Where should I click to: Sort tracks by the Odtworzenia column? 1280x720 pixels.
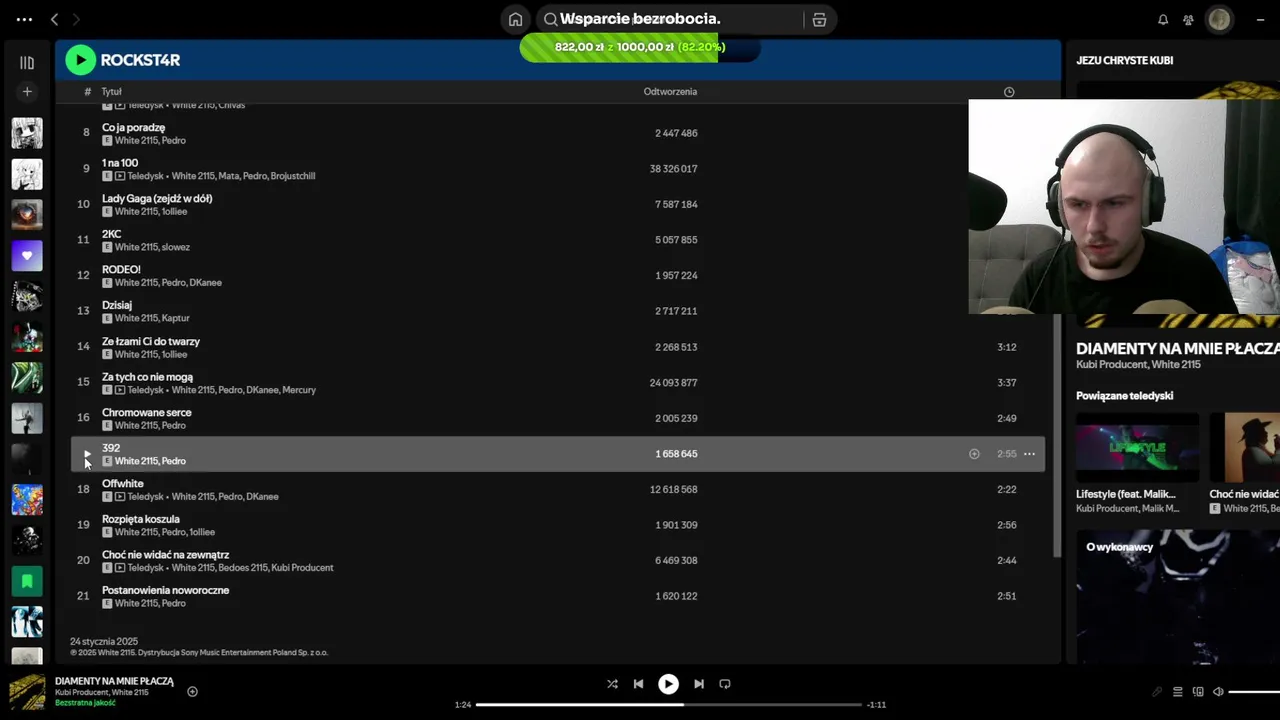pyautogui.click(x=670, y=92)
